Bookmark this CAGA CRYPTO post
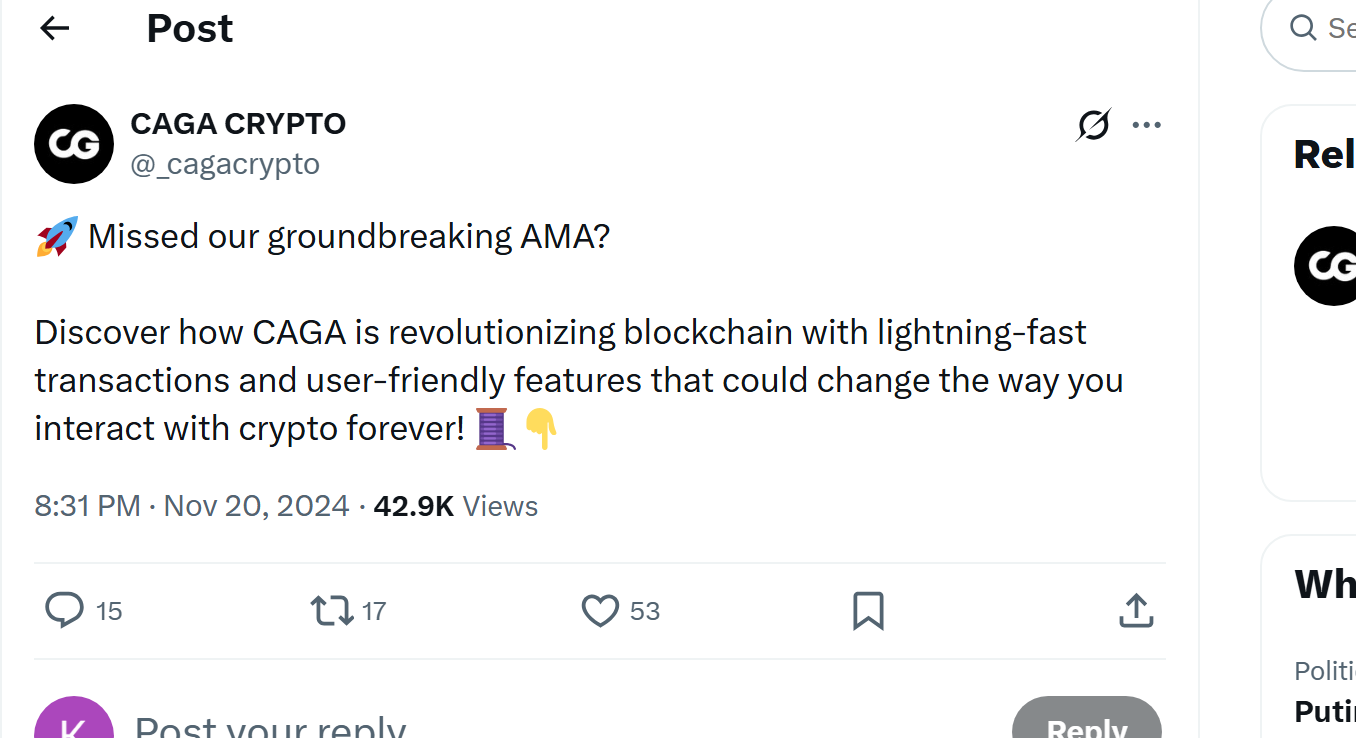 tap(868, 610)
